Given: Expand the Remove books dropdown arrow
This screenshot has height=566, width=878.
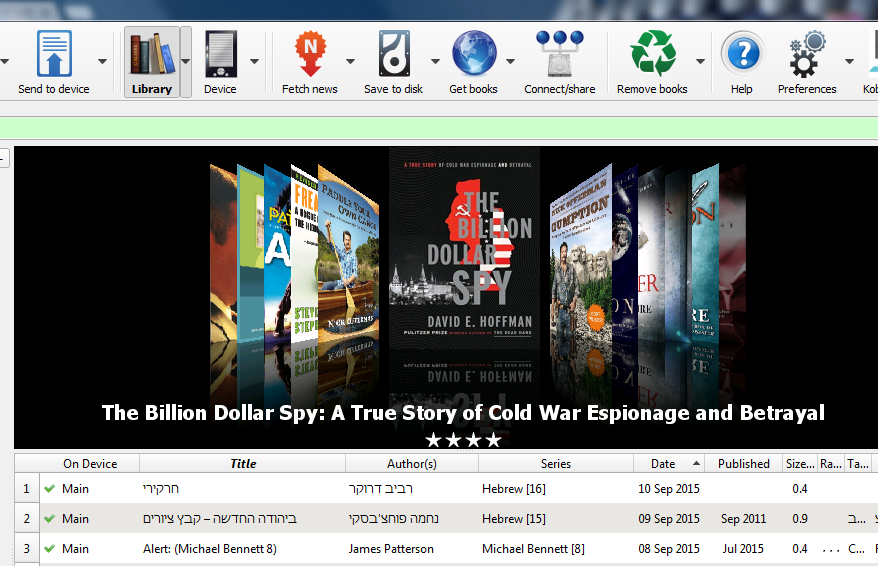Looking at the screenshot, I should pos(700,61).
